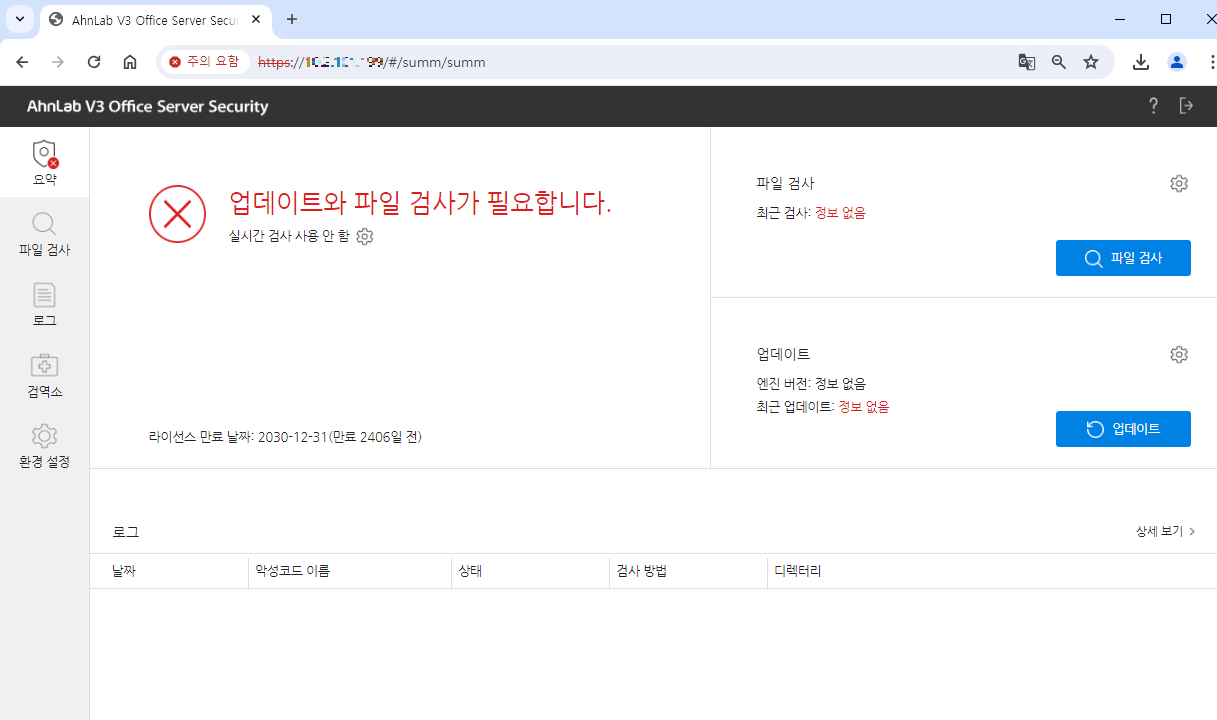
Task: Click the blue 업데이트 button
Action: [1123, 429]
